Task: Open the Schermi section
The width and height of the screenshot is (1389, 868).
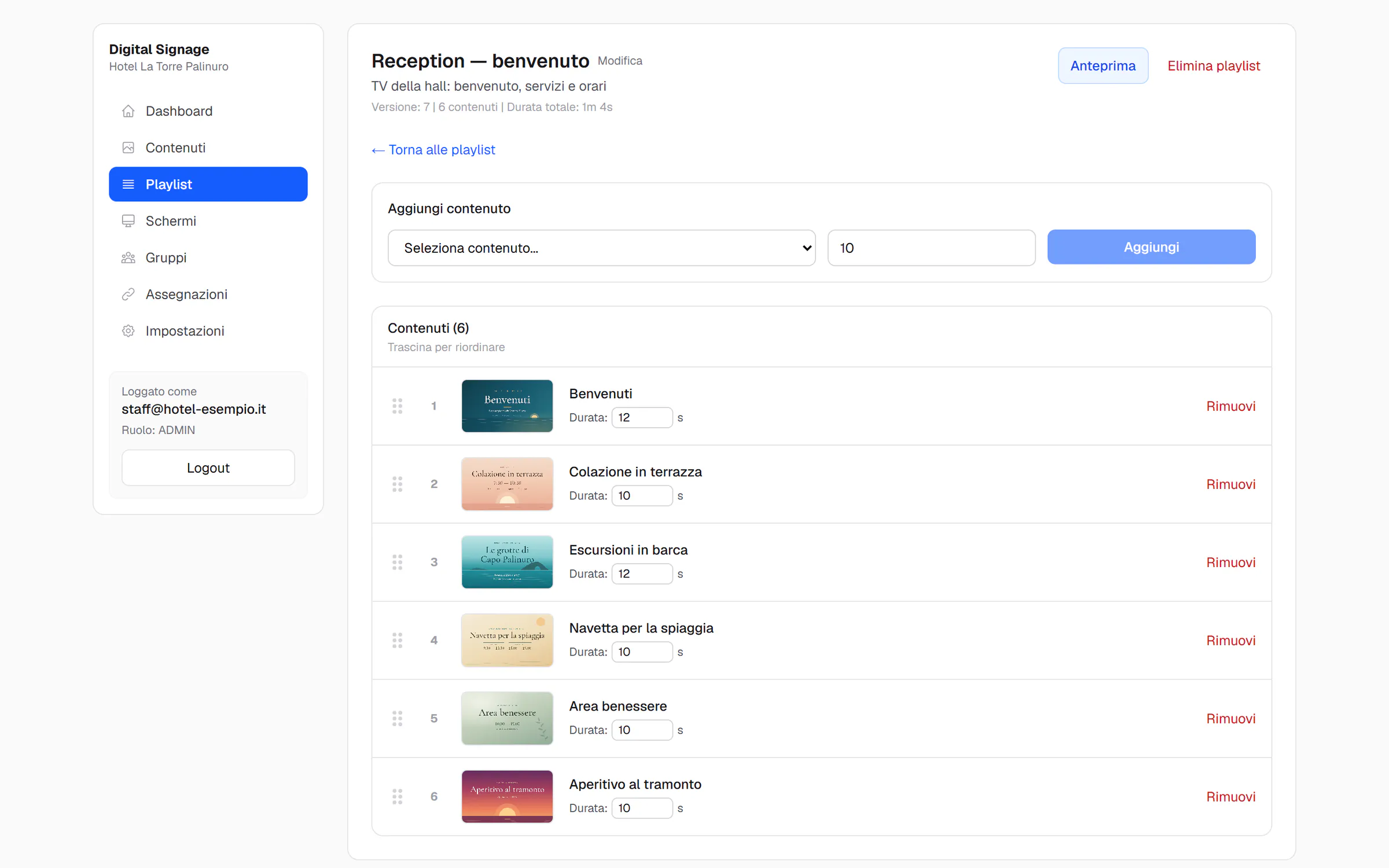Action: (x=208, y=221)
